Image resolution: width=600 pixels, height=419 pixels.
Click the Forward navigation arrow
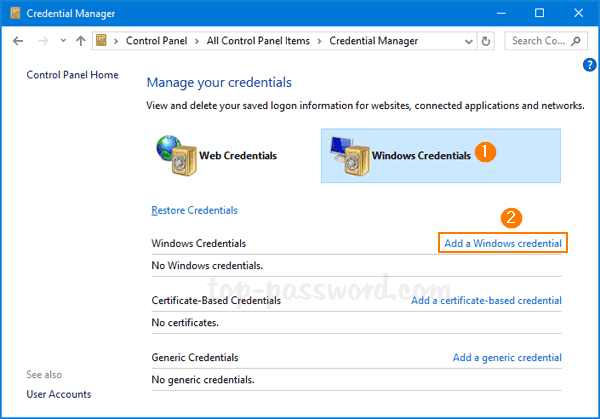(42, 41)
